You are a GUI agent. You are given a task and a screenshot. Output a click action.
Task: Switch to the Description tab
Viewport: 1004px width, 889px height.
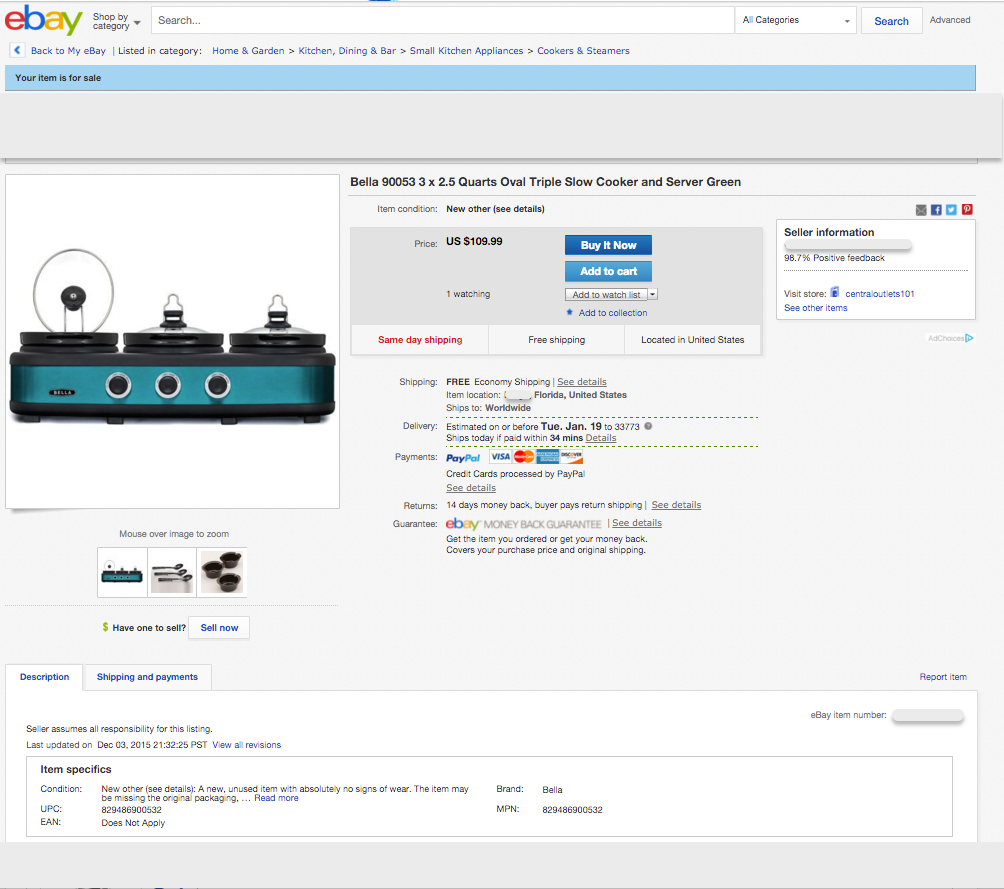pos(44,677)
